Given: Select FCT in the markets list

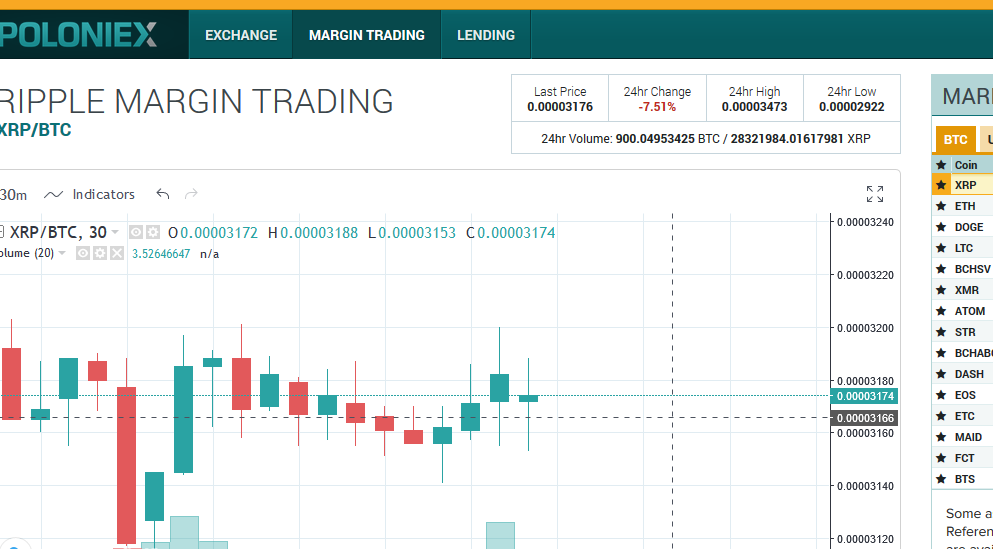Looking at the screenshot, I should click(x=965, y=458).
